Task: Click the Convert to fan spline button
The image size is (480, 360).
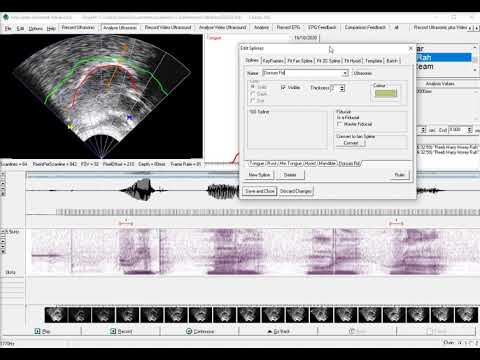Action: (x=351, y=143)
